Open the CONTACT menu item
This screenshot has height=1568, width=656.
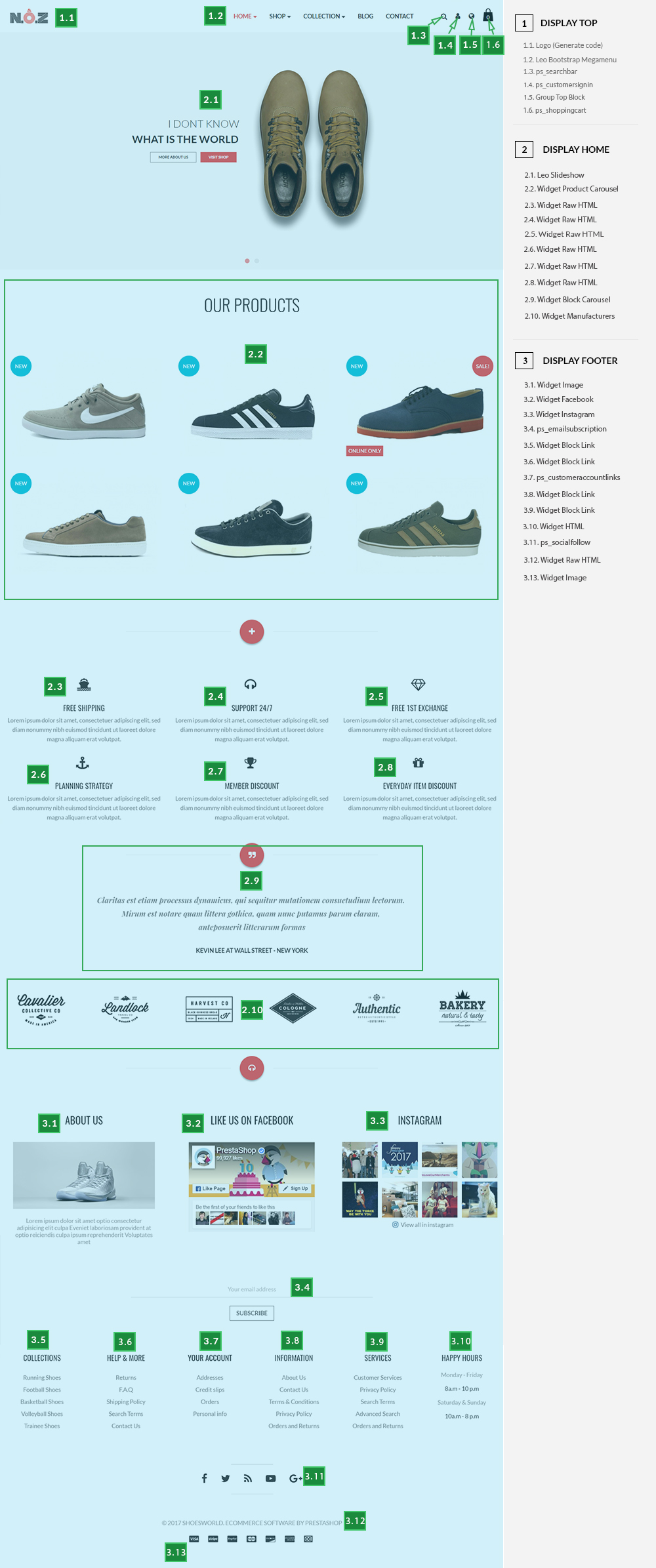click(400, 16)
